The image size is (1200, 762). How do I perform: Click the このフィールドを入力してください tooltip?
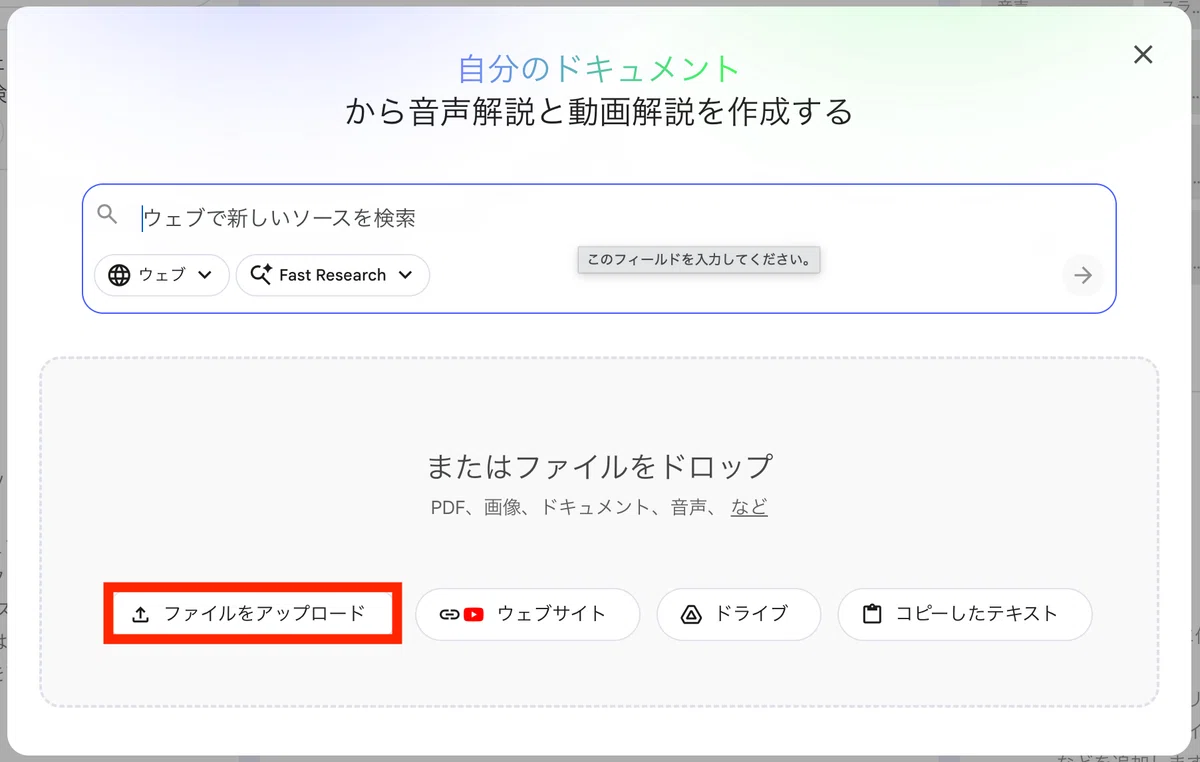pyautogui.click(x=699, y=259)
